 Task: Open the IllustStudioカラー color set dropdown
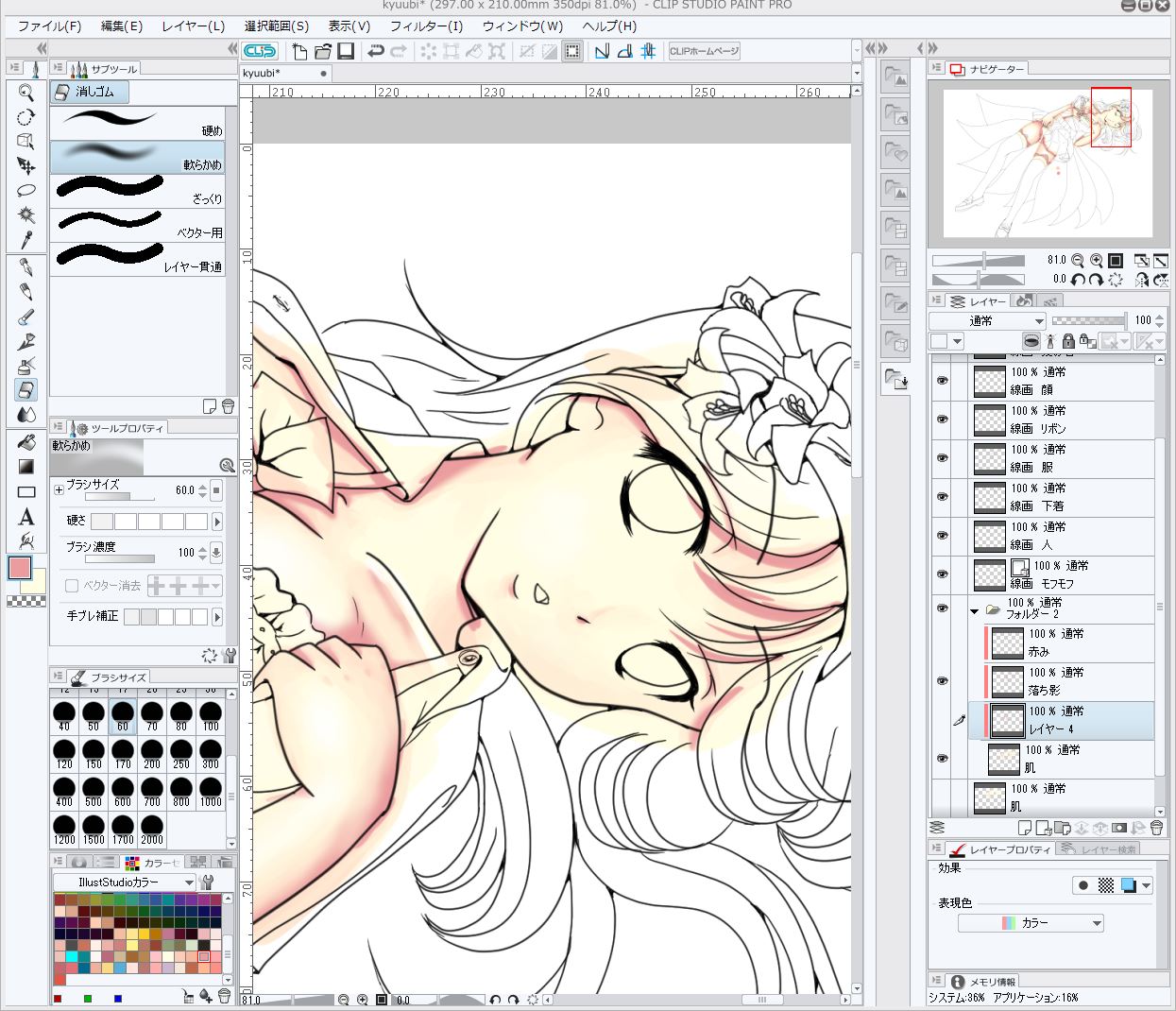(x=124, y=882)
